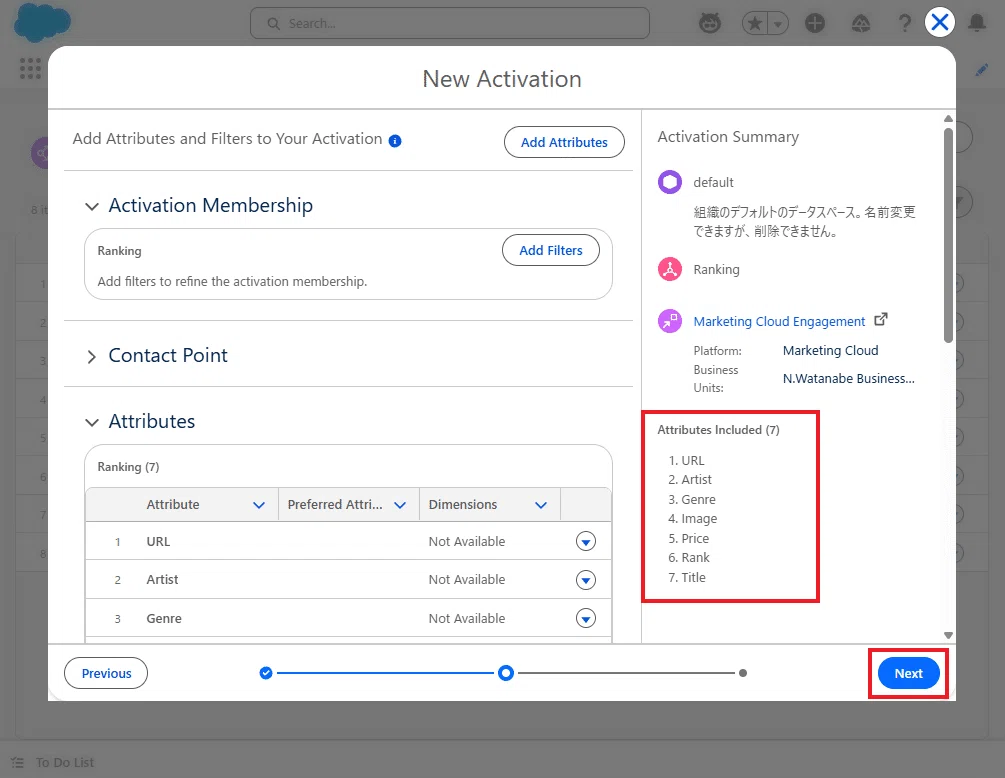The image size is (1005, 778).
Task: Collapse the Activation Membership section
Action: (x=92, y=206)
